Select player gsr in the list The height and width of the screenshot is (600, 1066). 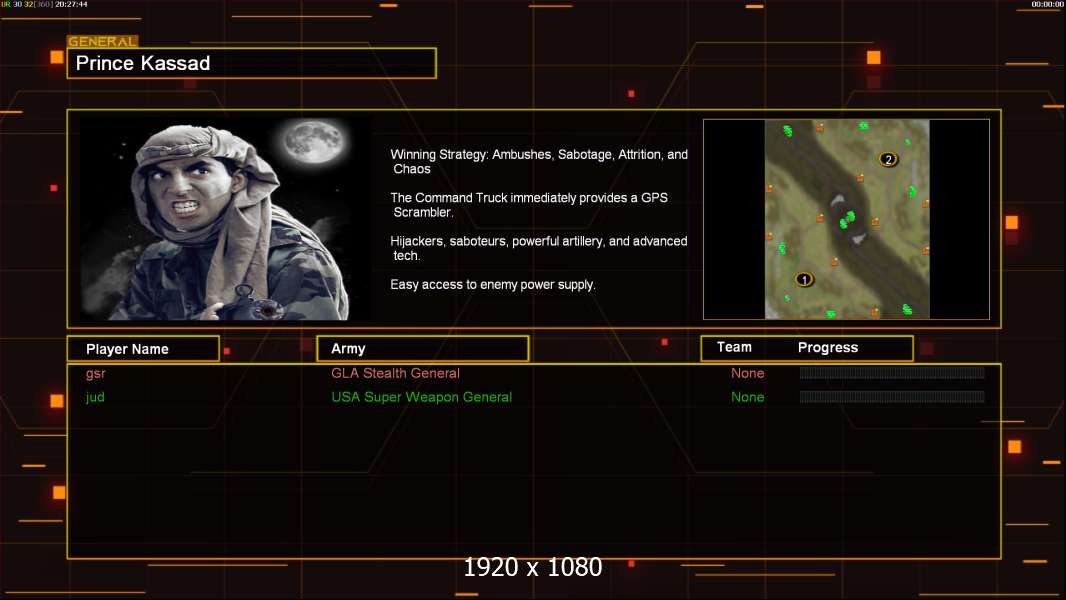point(96,373)
